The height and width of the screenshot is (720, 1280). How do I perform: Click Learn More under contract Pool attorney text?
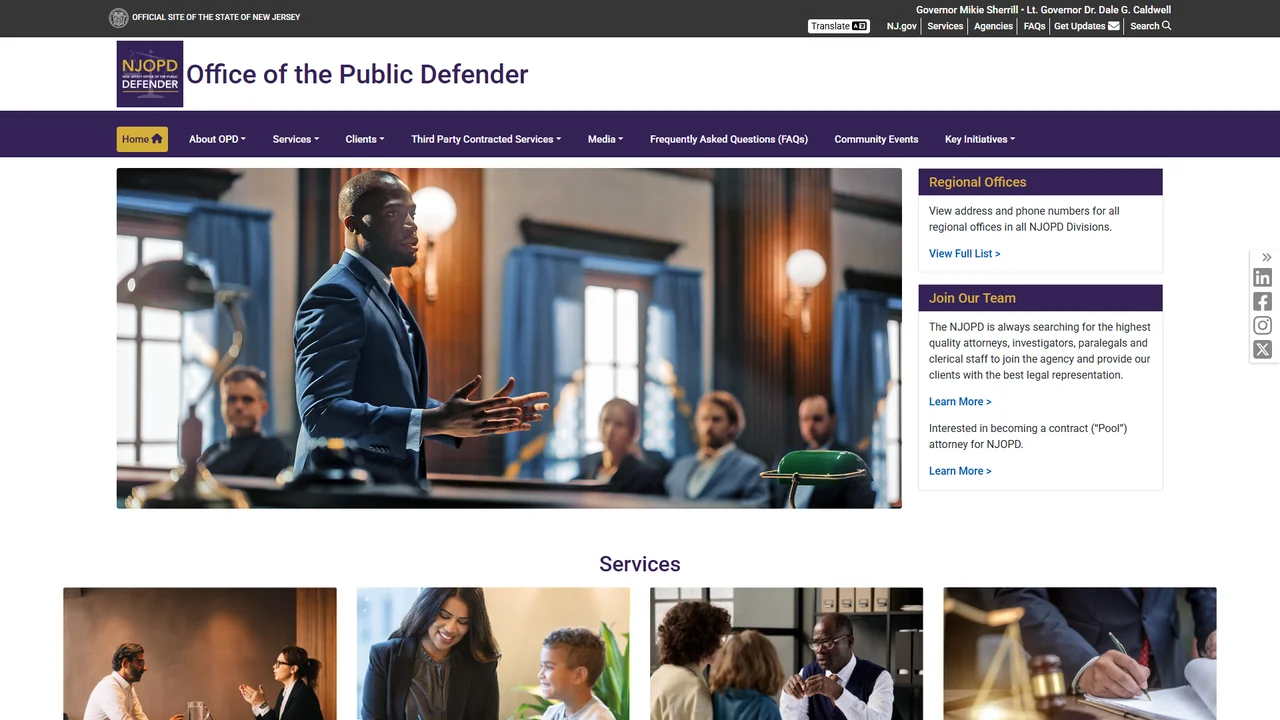[960, 471]
